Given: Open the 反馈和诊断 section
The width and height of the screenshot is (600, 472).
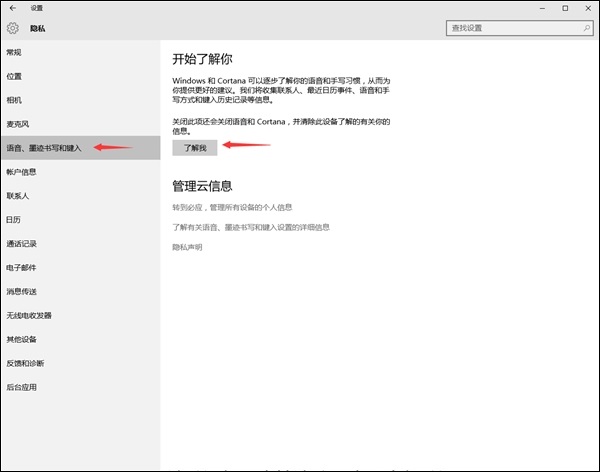Looking at the screenshot, I should (x=24, y=363).
